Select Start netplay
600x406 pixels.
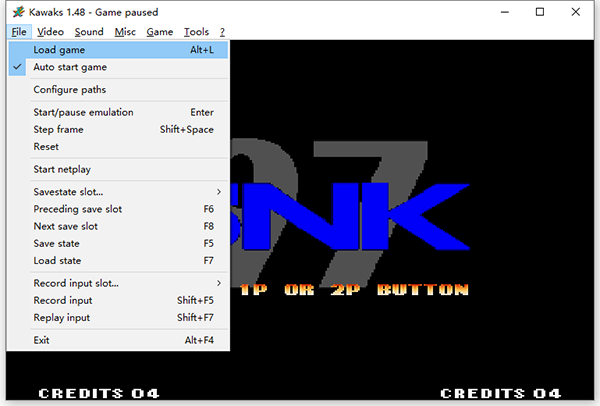pyautogui.click(x=118, y=169)
